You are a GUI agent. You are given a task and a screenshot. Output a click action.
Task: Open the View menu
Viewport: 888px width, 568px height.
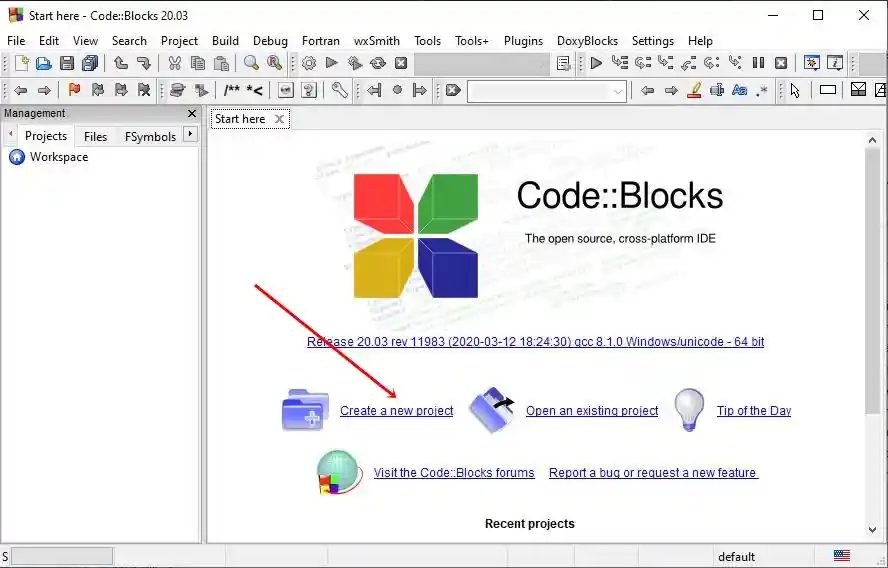point(85,41)
